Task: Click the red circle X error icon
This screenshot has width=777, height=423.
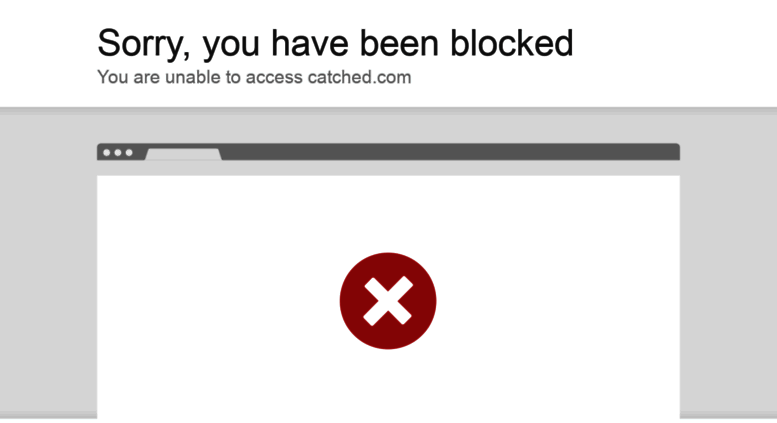Action: [x=388, y=301]
